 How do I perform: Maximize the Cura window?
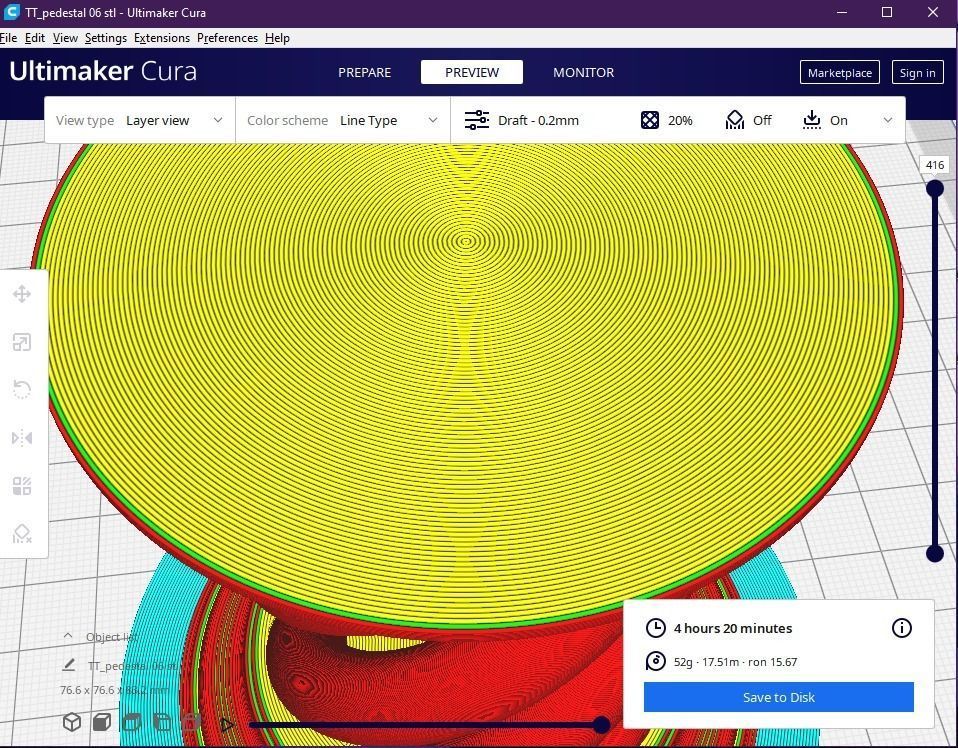(887, 12)
